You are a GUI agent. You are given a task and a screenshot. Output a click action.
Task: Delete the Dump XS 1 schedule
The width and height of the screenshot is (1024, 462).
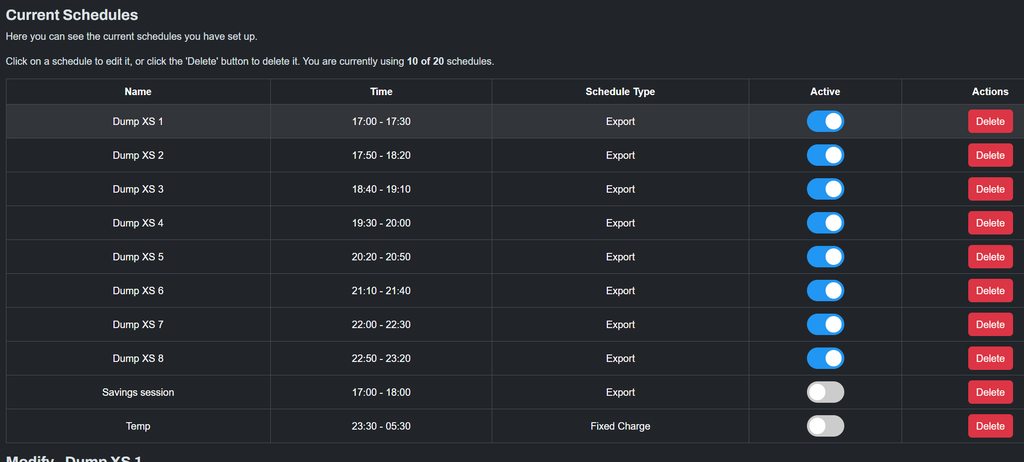[x=989, y=122]
